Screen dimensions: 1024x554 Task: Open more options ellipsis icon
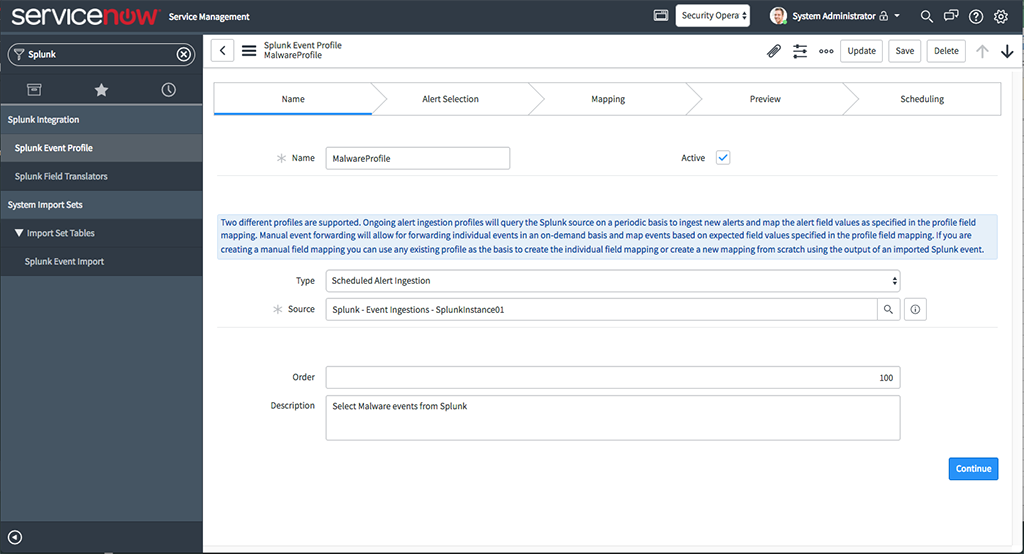click(x=826, y=51)
